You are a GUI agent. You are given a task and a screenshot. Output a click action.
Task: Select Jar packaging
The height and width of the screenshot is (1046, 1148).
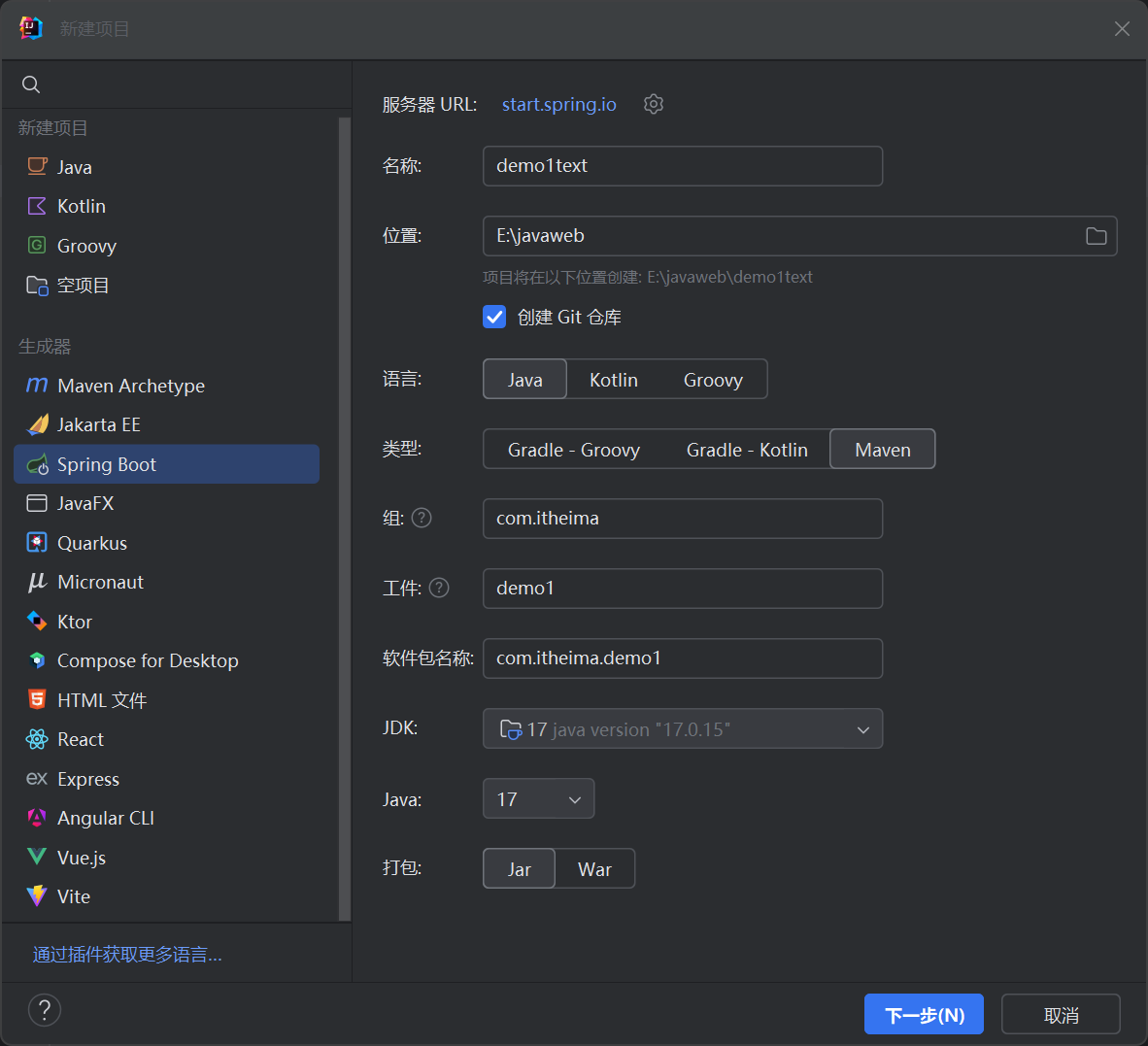tap(519, 869)
